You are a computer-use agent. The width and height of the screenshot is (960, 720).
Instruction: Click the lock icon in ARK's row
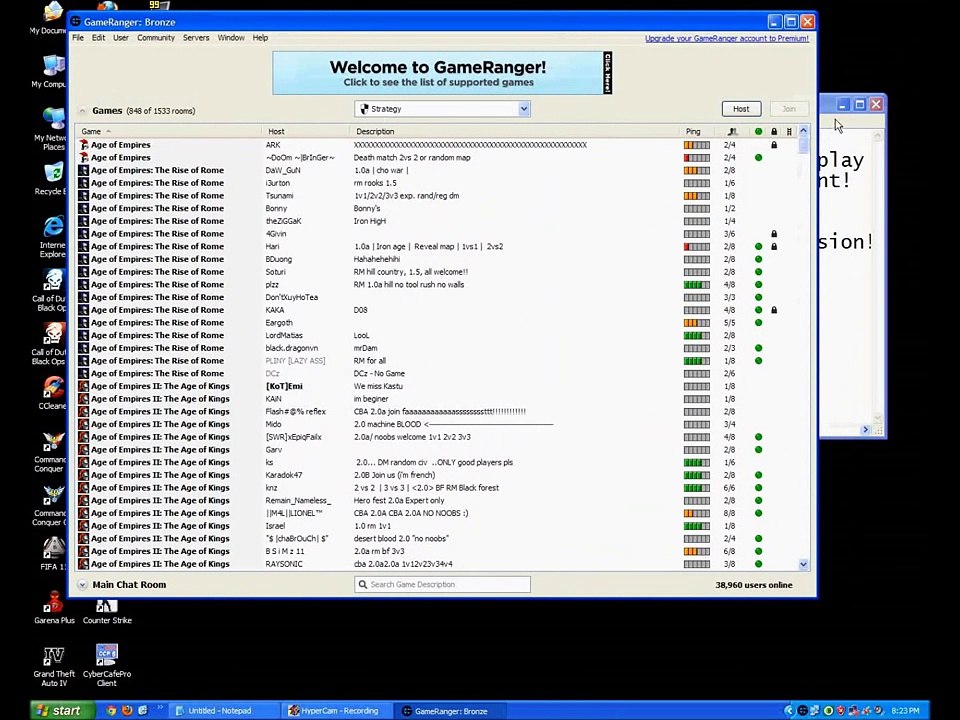pyautogui.click(x=774, y=145)
